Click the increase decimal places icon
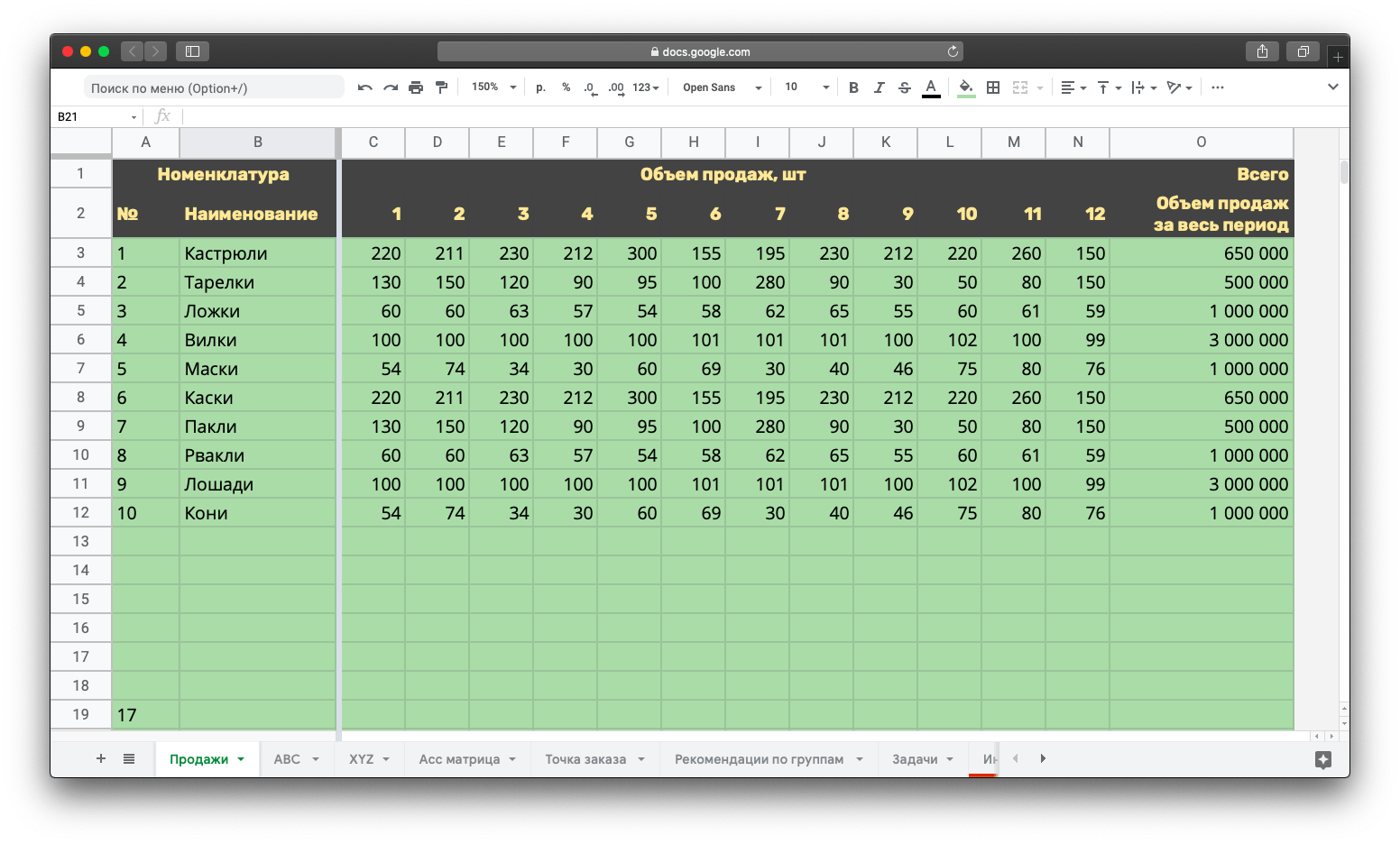 tap(616, 87)
